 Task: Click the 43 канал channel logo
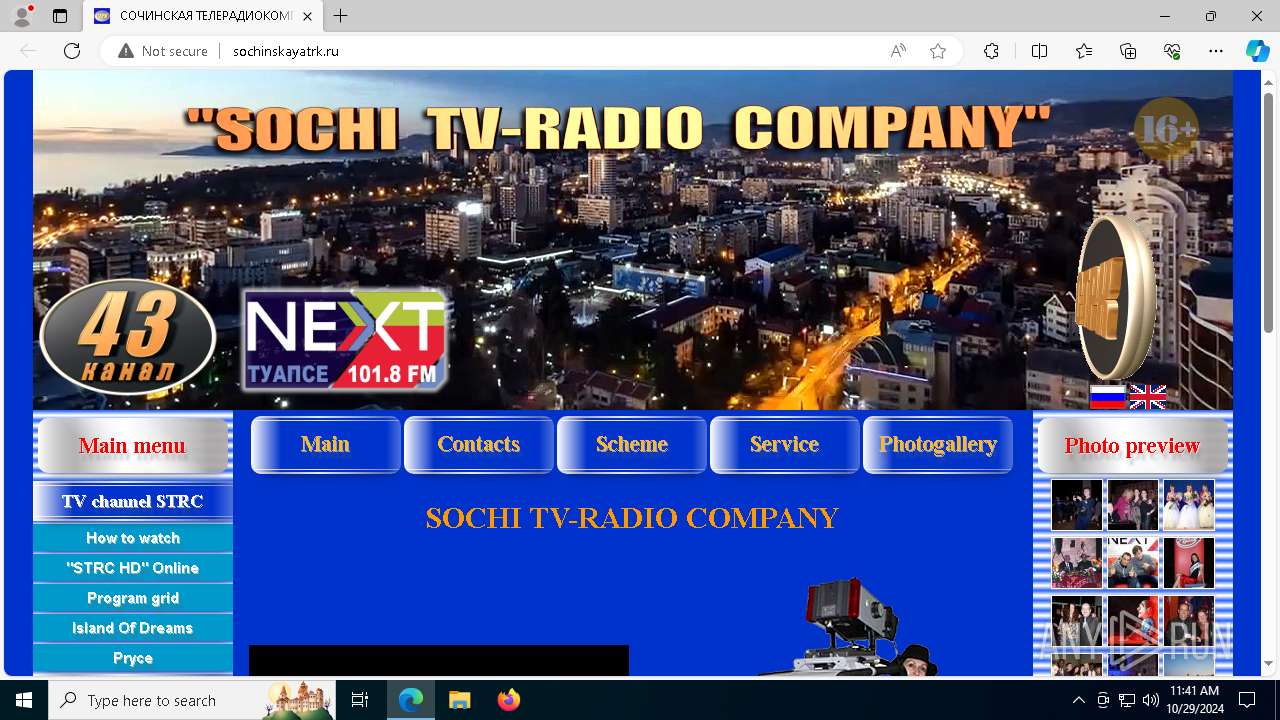(127, 336)
